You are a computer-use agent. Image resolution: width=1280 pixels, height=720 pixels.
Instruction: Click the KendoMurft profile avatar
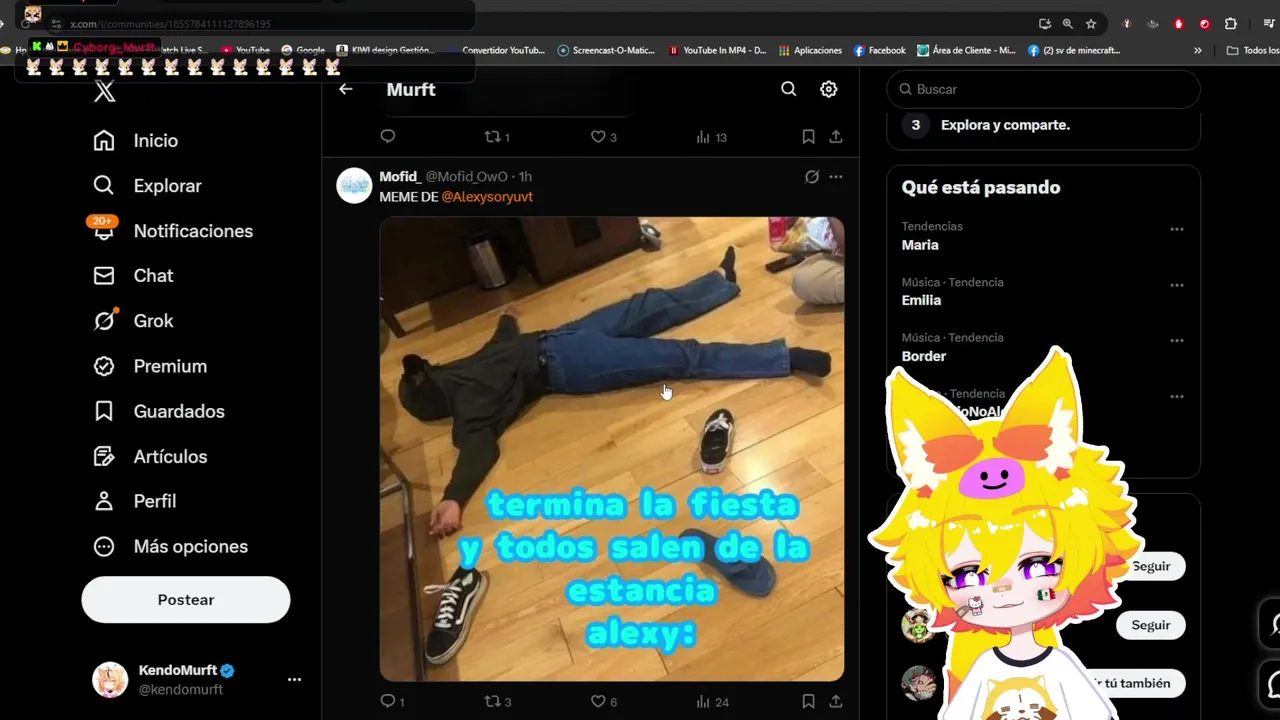point(110,680)
